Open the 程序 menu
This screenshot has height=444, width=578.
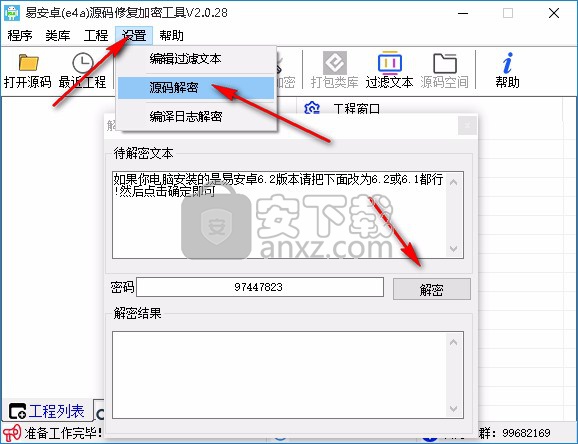[x=20, y=36]
